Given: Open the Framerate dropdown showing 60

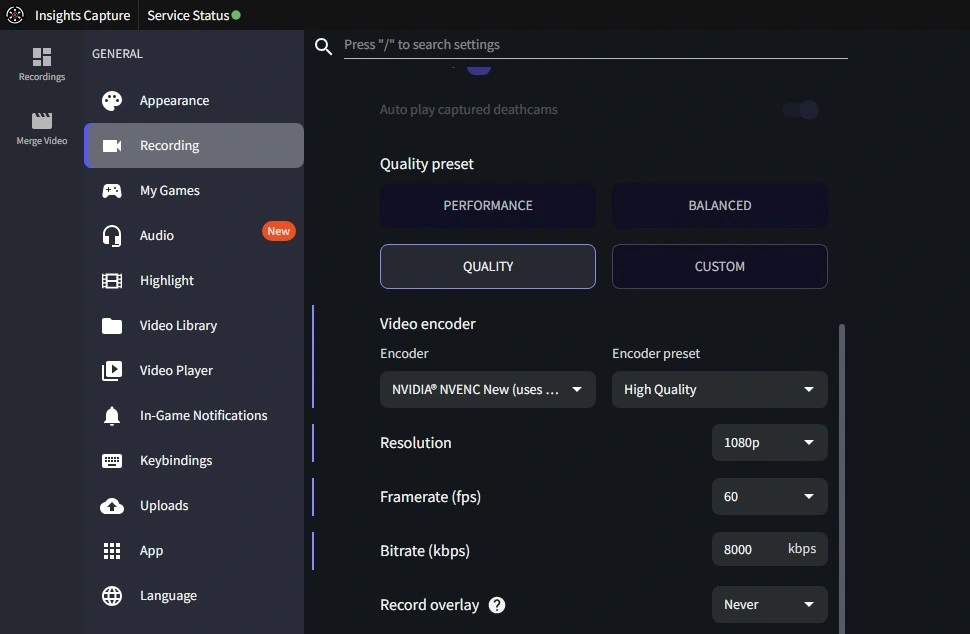Looking at the screenshot, I should pos(769,496).
